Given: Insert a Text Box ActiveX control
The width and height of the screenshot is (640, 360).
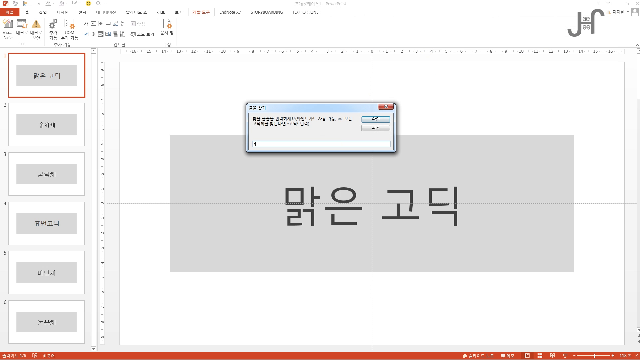Looking at the screenshot, I should coord(93,24).
